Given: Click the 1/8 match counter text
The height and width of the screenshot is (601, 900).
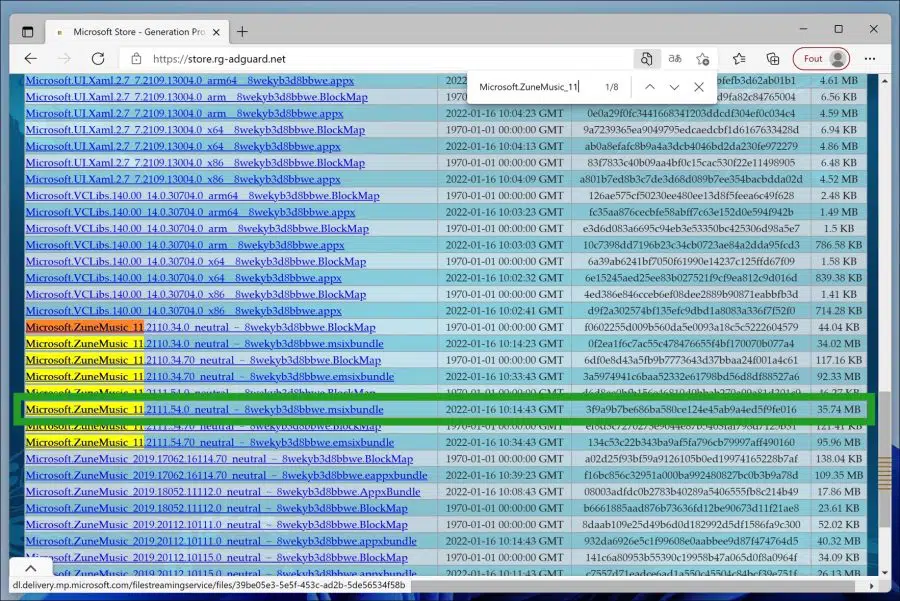Looking at the screenshot, I should [x=611, y=87].
